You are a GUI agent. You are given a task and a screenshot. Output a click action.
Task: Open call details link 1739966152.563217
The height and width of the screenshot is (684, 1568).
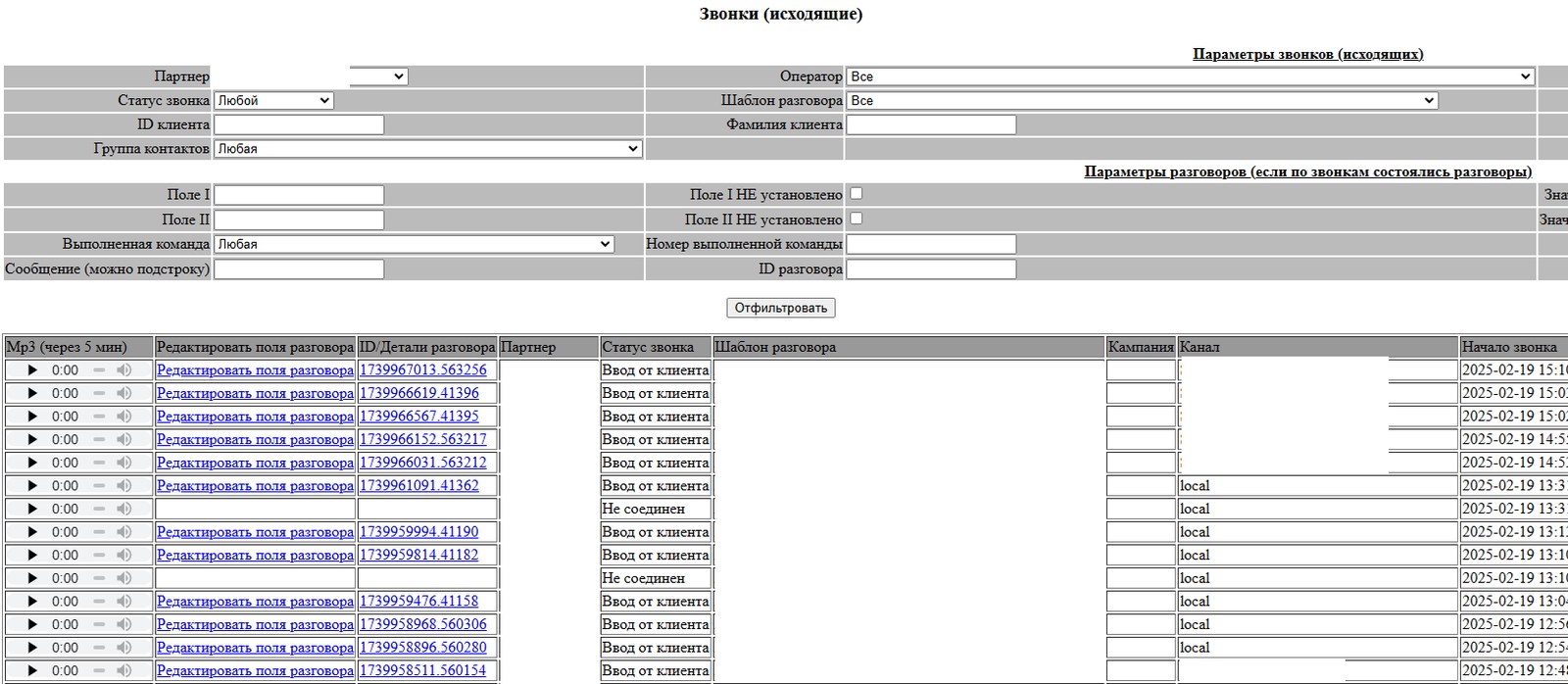coord(422,439)
